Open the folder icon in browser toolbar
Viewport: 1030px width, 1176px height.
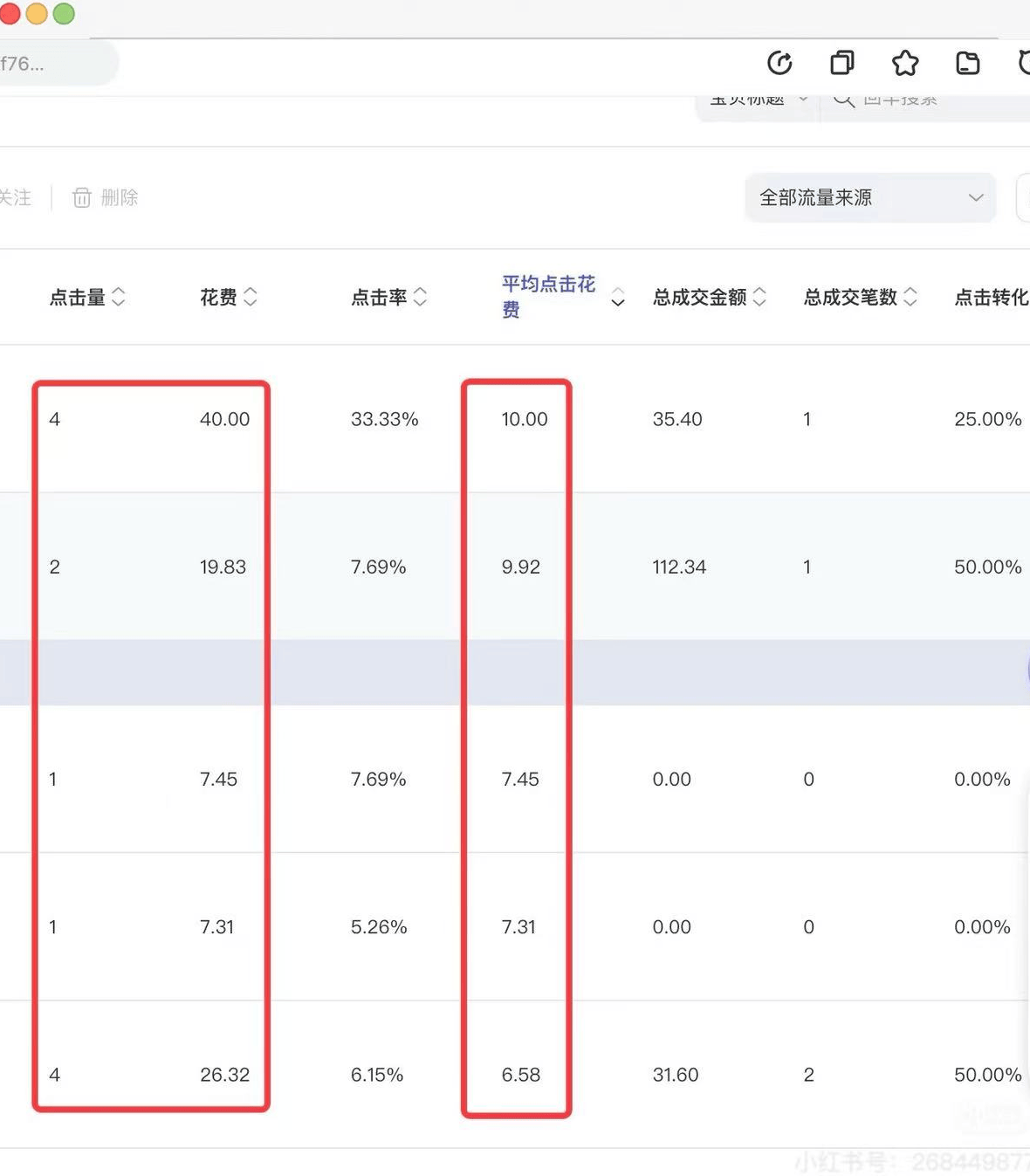click(968, 63)
